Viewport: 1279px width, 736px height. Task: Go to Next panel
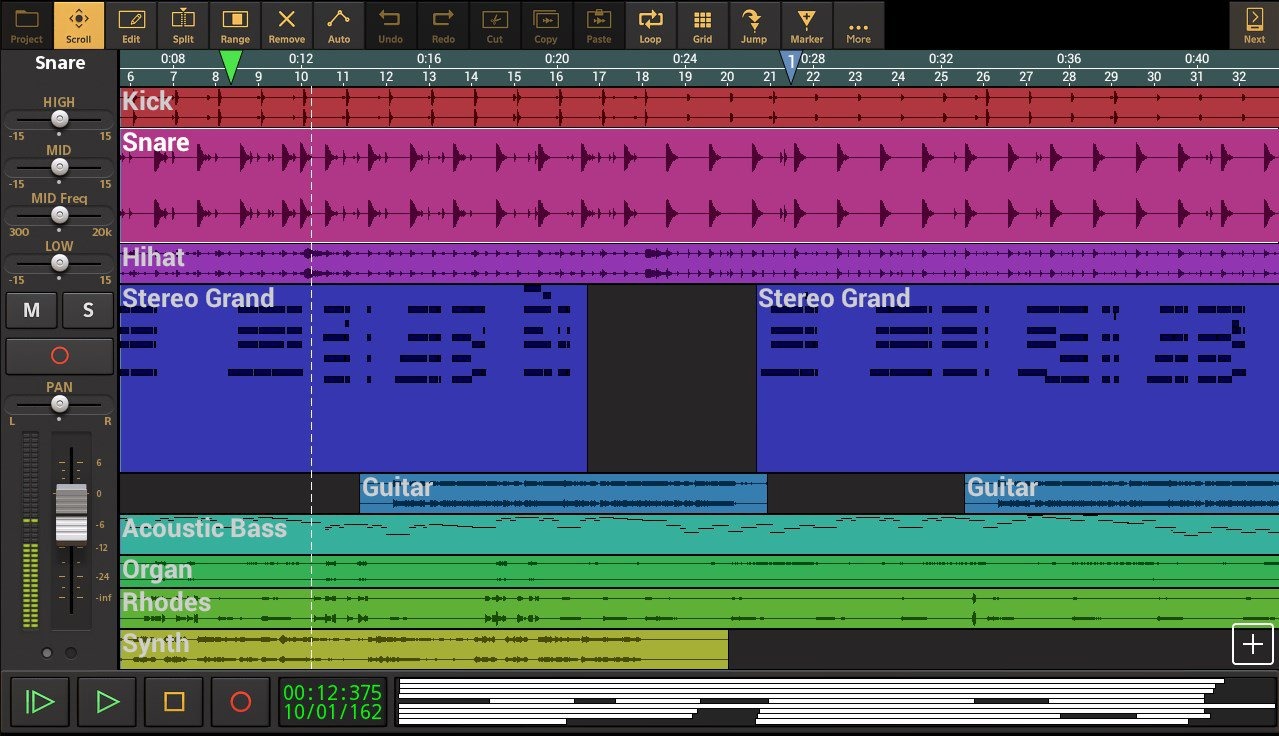click(1254, 26)
